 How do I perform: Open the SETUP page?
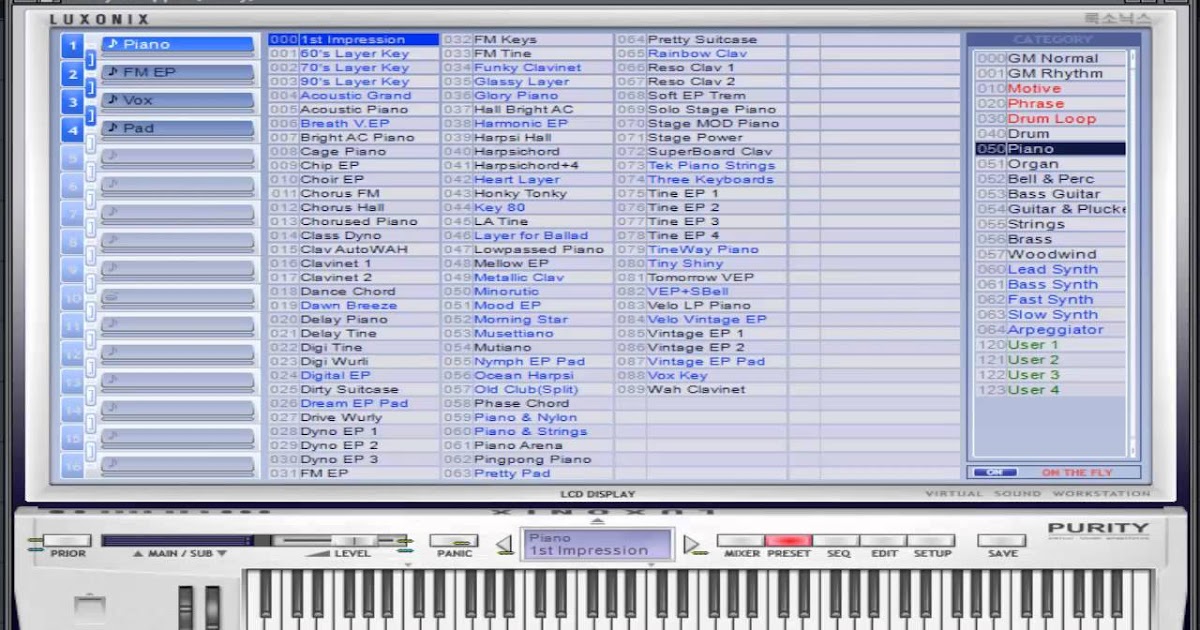point(931,541)
